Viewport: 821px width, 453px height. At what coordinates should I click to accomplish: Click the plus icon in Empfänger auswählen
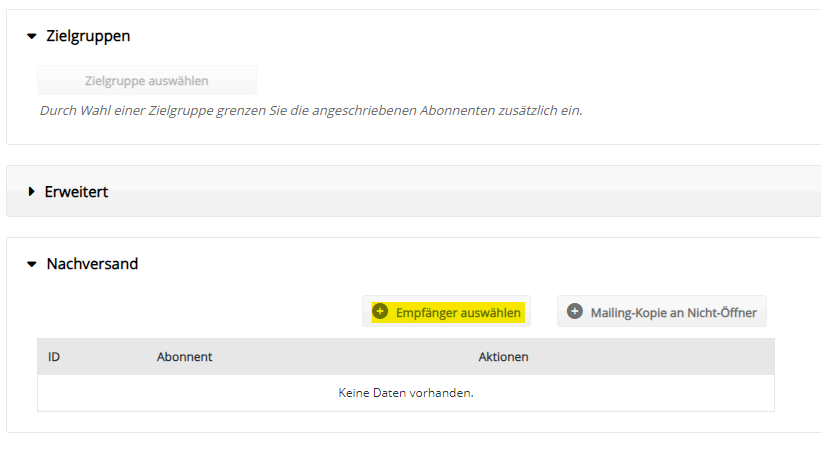pyautogui.click(x=380, y=311)
